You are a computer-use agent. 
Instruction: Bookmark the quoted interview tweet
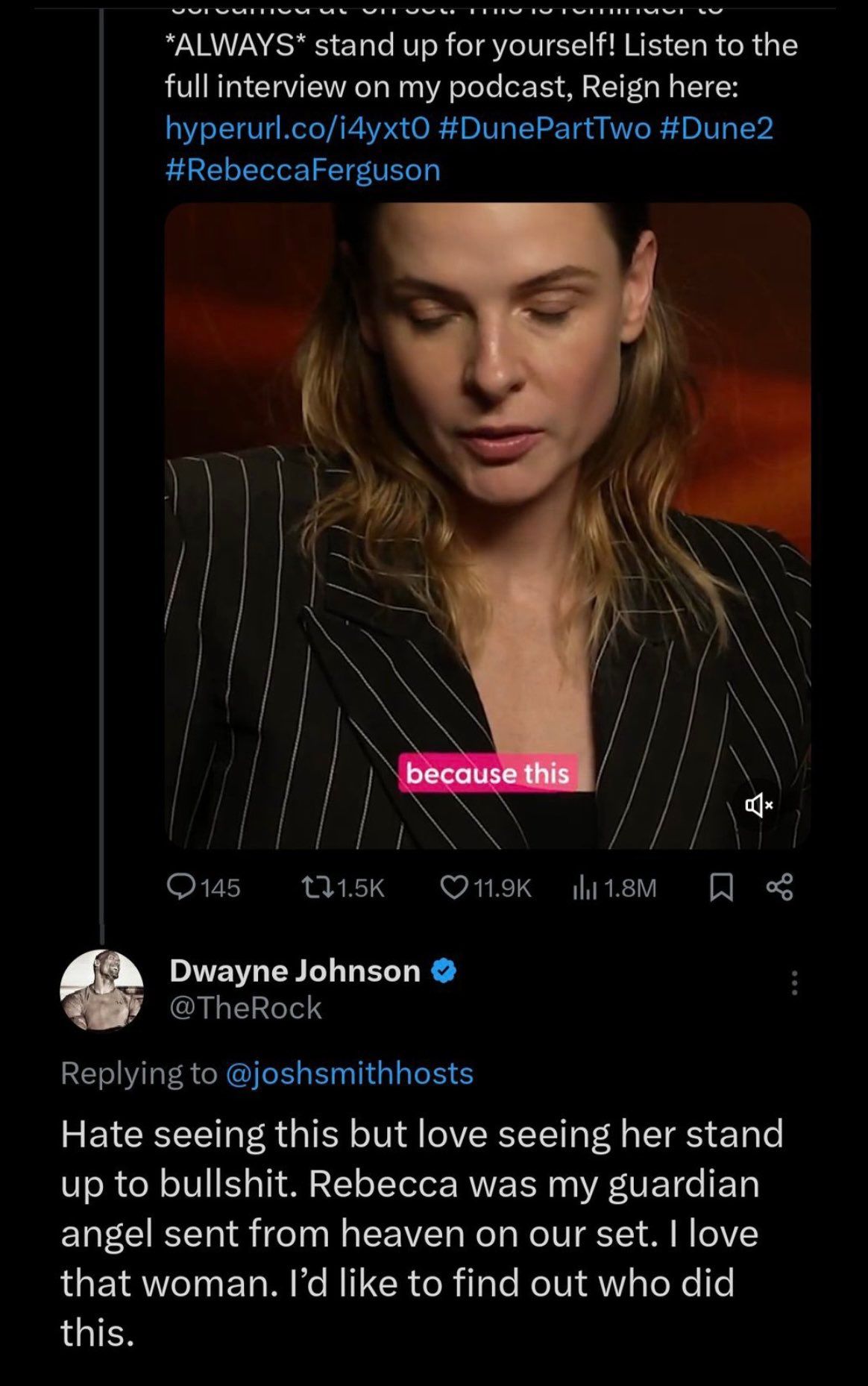click(x=720, y=888)
